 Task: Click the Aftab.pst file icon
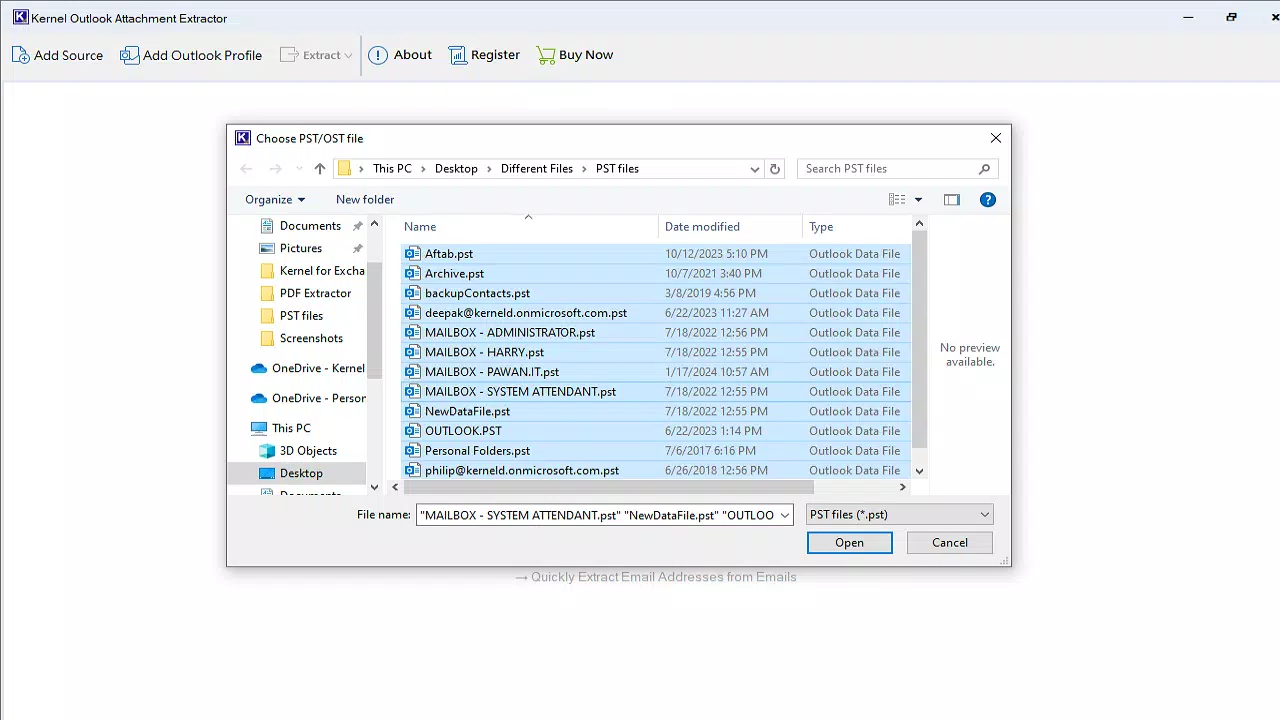tap(412, 254)
